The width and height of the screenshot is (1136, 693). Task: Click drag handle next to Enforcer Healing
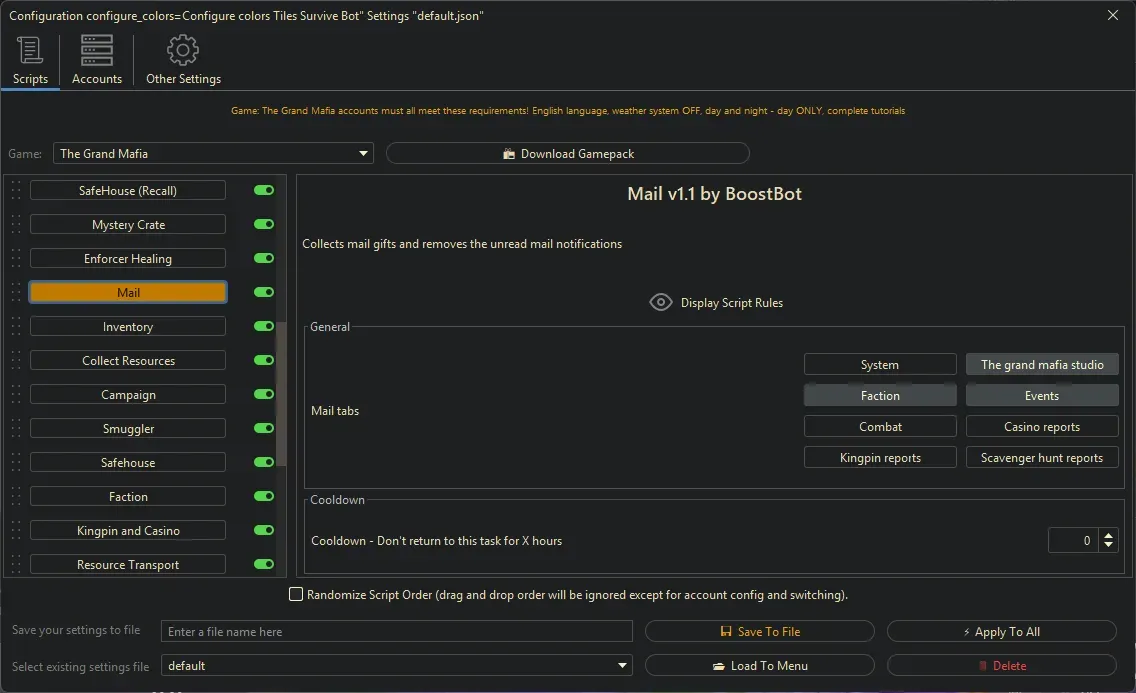[x=16, y=259]
